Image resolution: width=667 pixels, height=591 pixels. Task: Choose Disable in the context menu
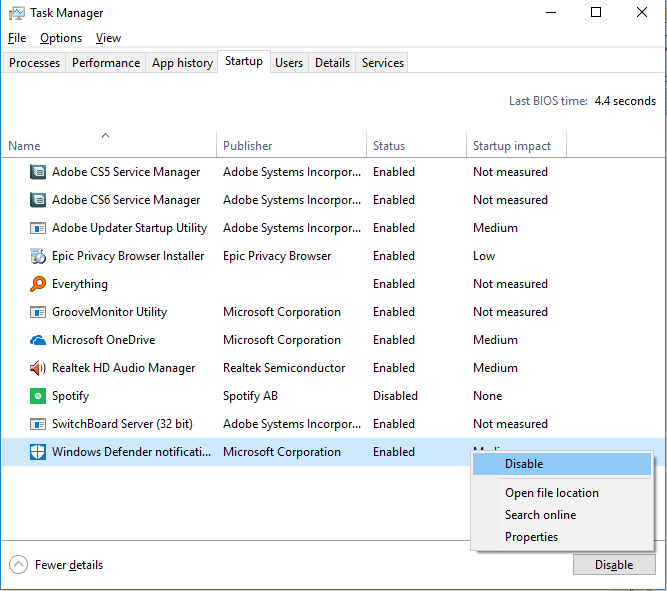pyautogui.click(x=562, y=464)
